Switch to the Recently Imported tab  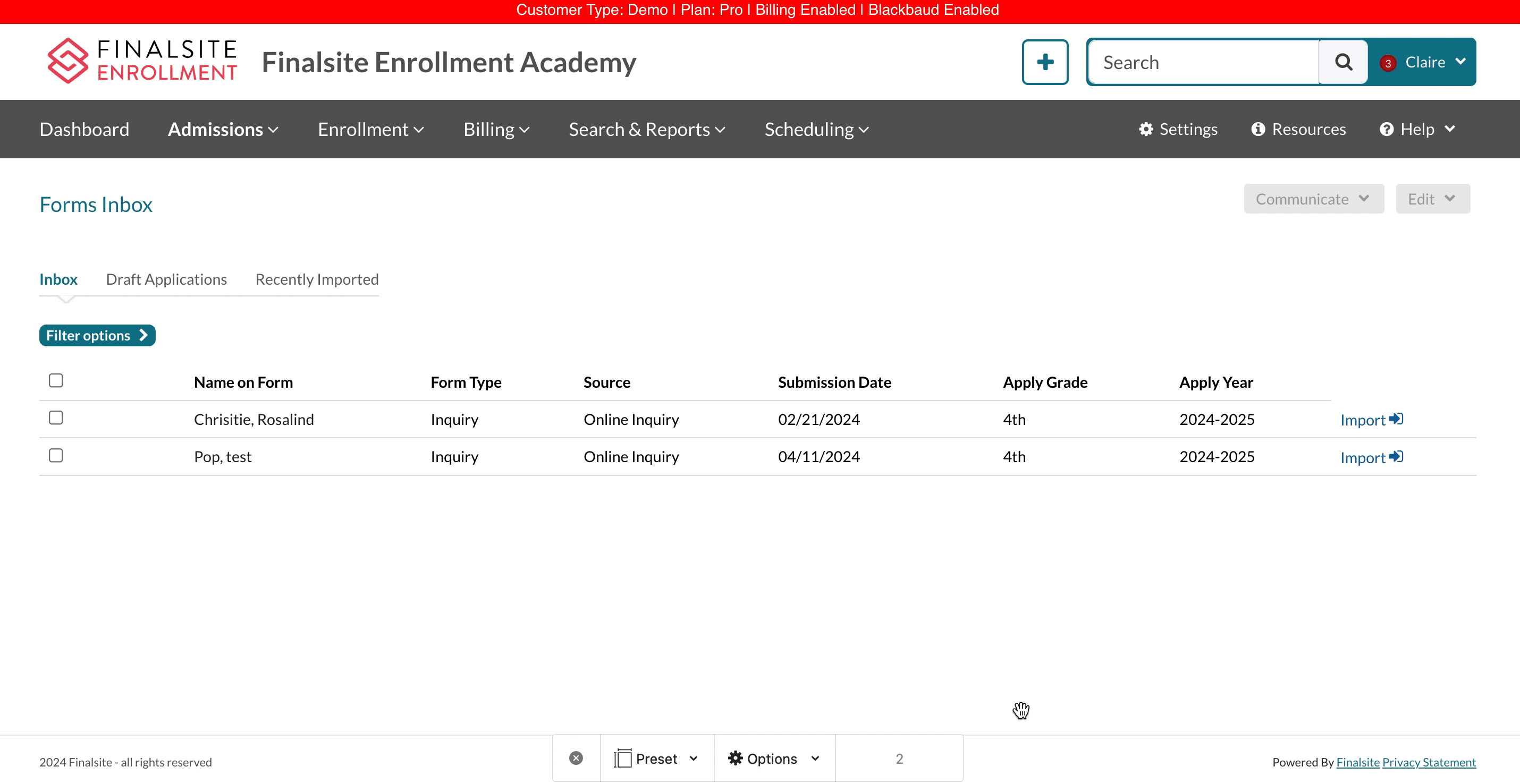317,279
